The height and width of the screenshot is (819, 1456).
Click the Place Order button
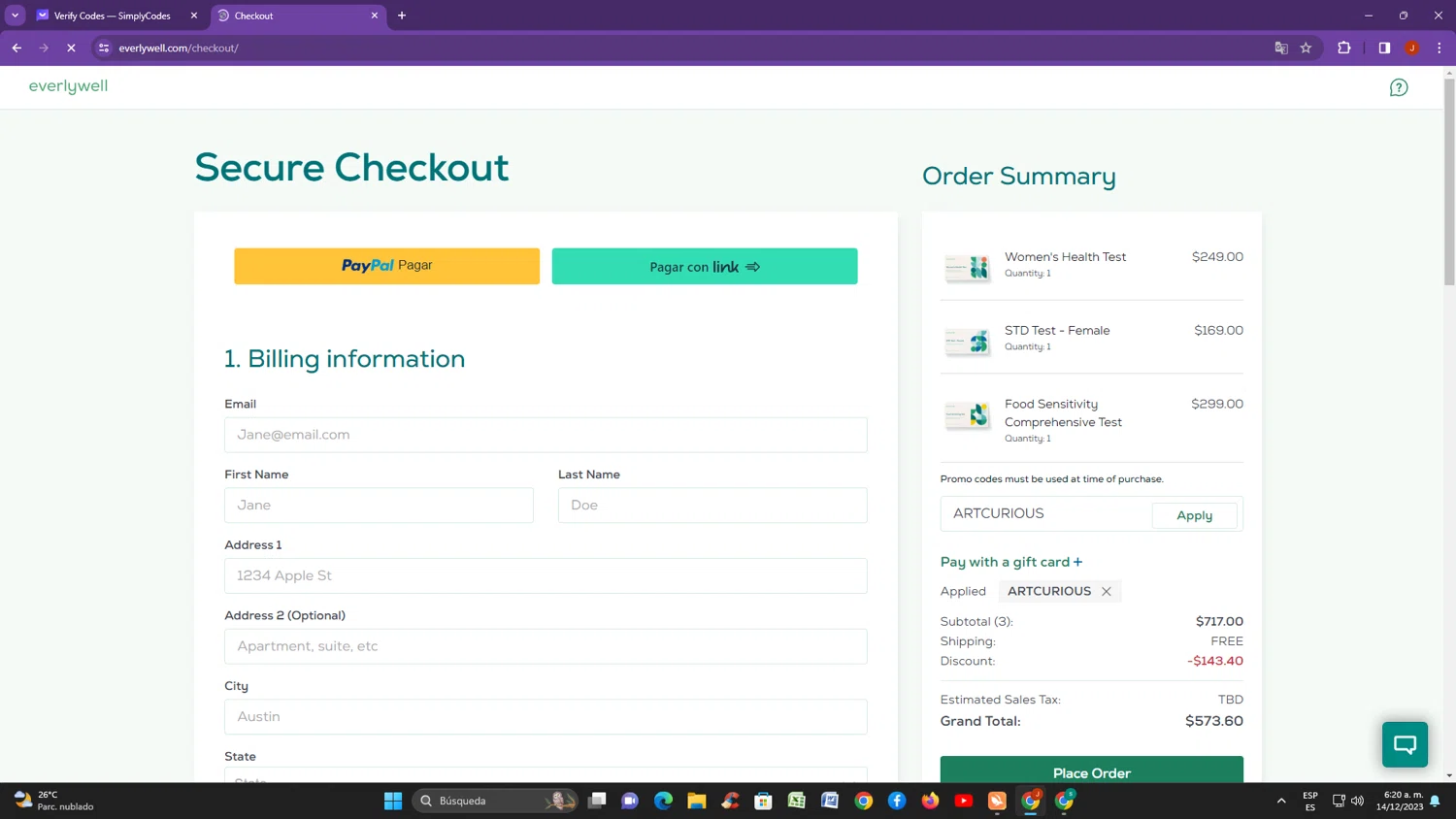1092,770
